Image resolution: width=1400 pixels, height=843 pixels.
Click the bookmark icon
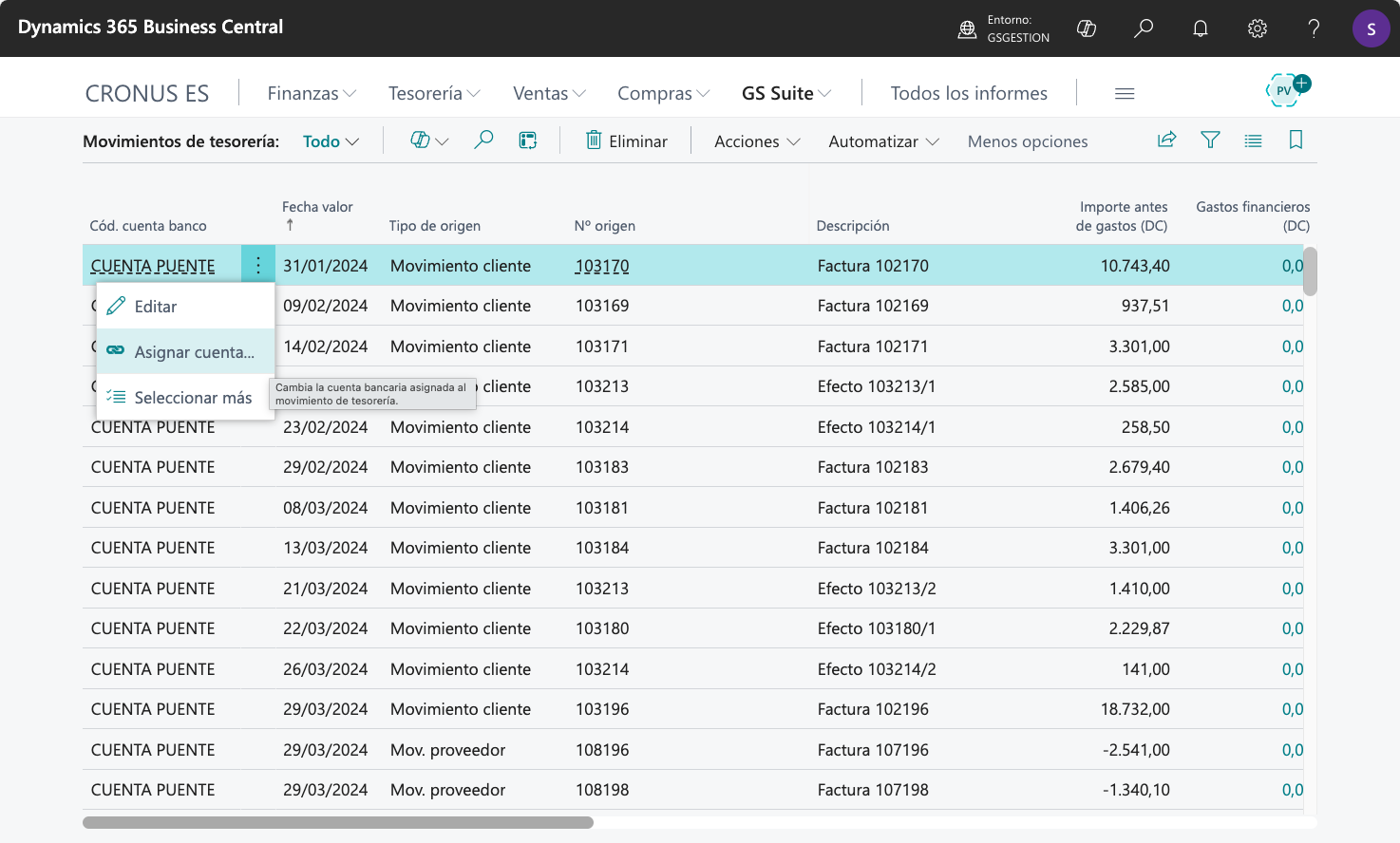[x=1296, y=140]
